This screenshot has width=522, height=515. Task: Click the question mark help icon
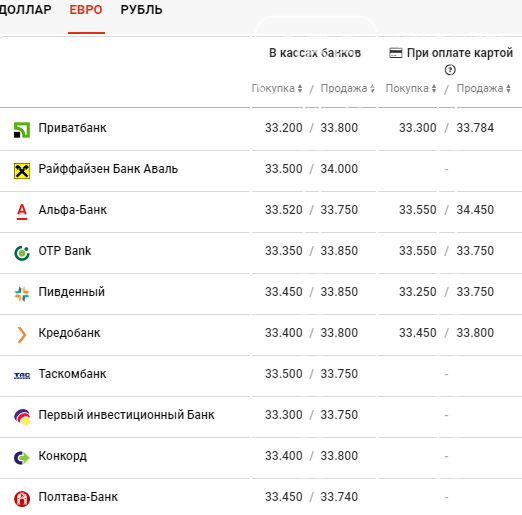(450, 70)
